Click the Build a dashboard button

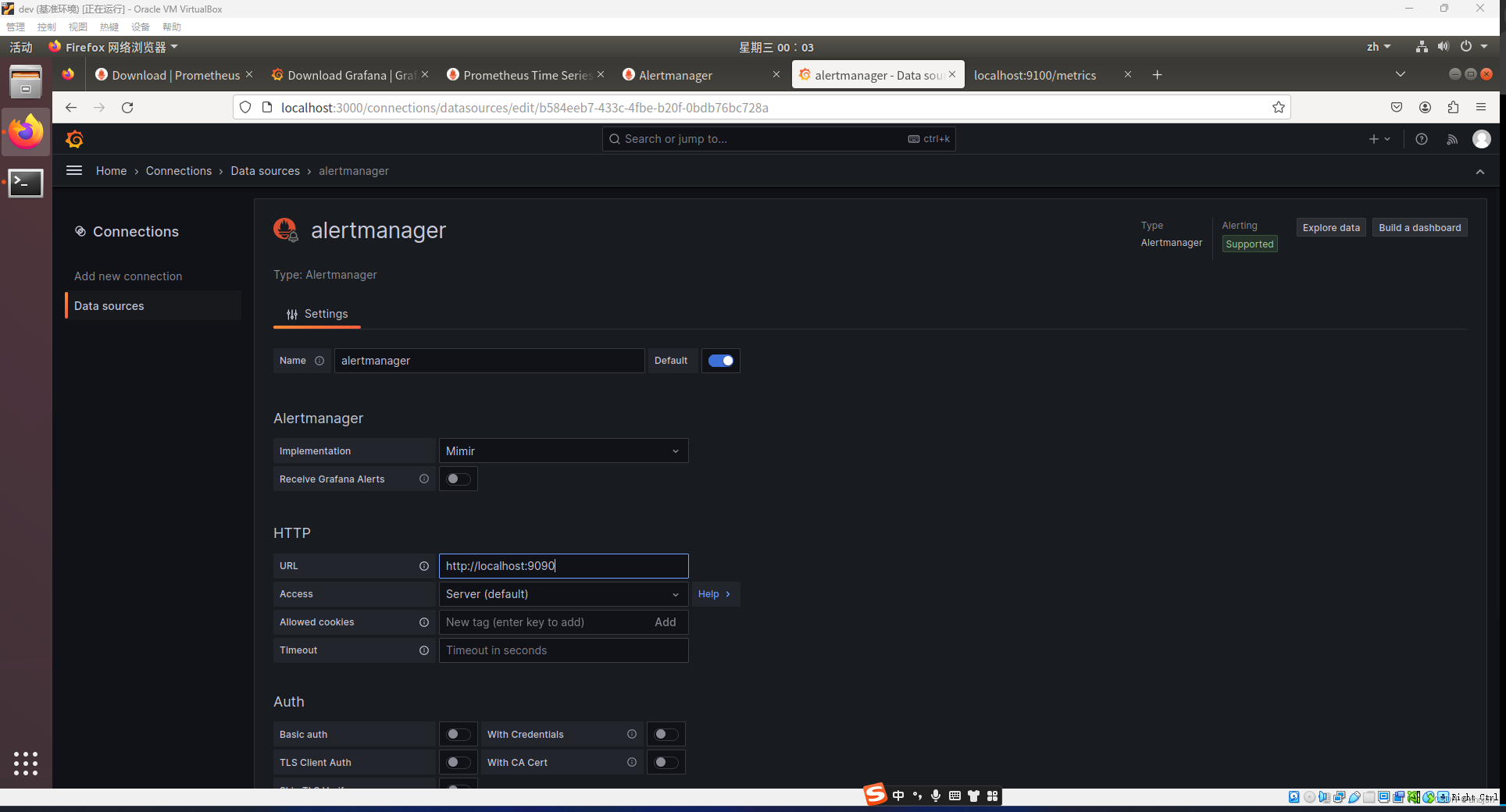click(1419, 227)
